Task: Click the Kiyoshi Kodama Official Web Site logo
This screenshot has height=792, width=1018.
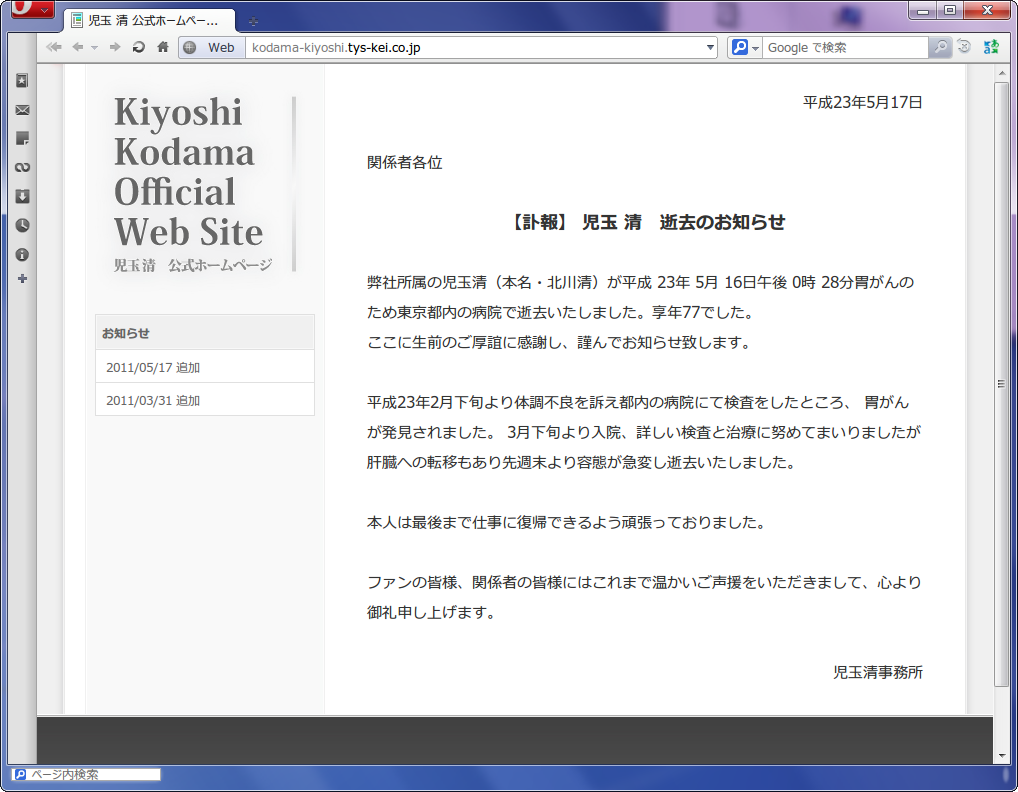Action: click(x=193, y=184)
